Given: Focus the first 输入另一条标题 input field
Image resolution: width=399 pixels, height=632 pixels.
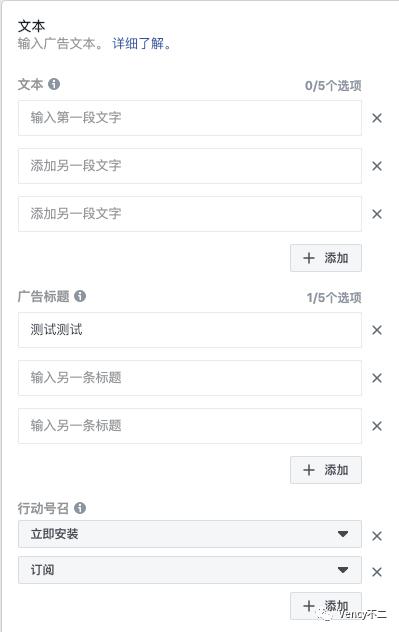Looking at the screenshot, I should [x=189, y=378].
